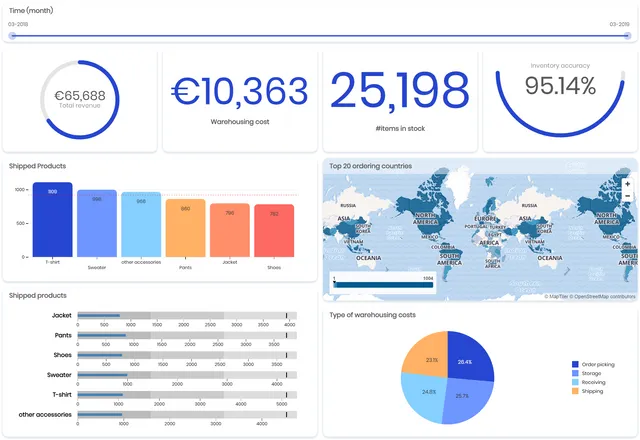Viewport: 640px width, 440px height.
Task: Click the country color scale legend on map
Action: [383, 283]
